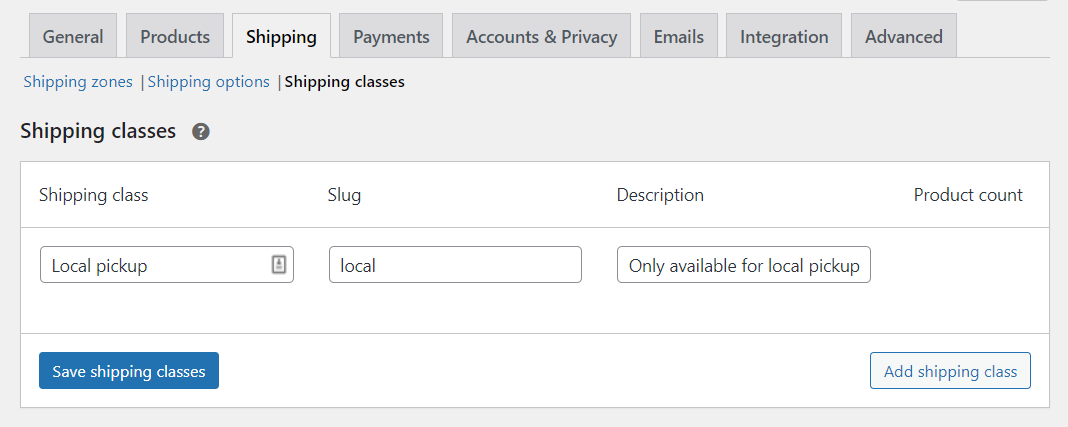The width and height of the screenshot is (1068, 427).
Task: Click the description field for local pickup
Action: [x=743, y=265]
